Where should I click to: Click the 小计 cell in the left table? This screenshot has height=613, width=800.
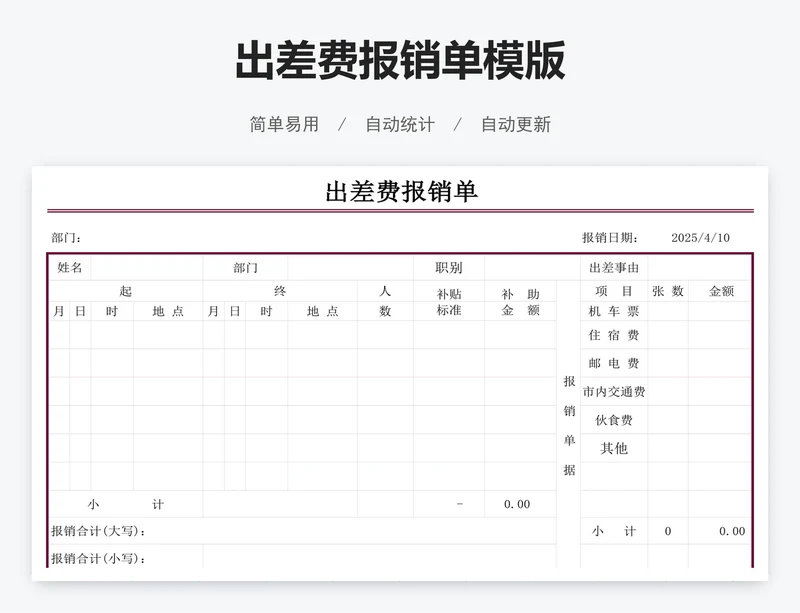pos(126,504)
